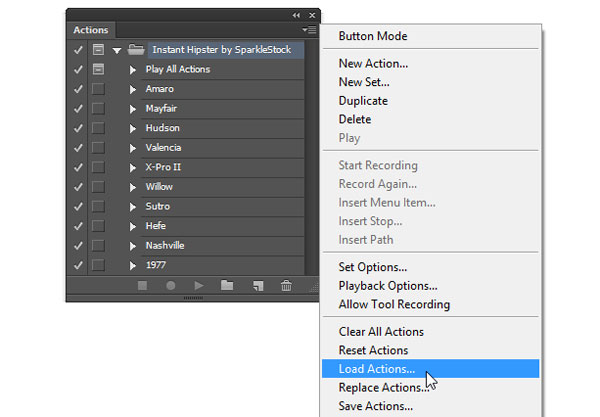600x417 pixels.
Task: Uncheck the Valencia action checkmark
Action: (78, 147)
